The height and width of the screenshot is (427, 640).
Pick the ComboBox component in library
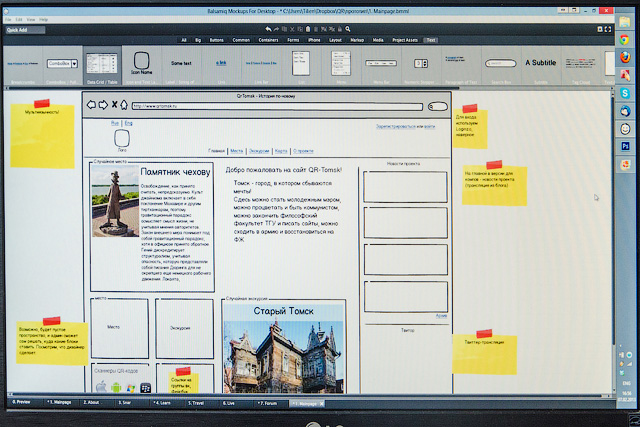(62, 65)
